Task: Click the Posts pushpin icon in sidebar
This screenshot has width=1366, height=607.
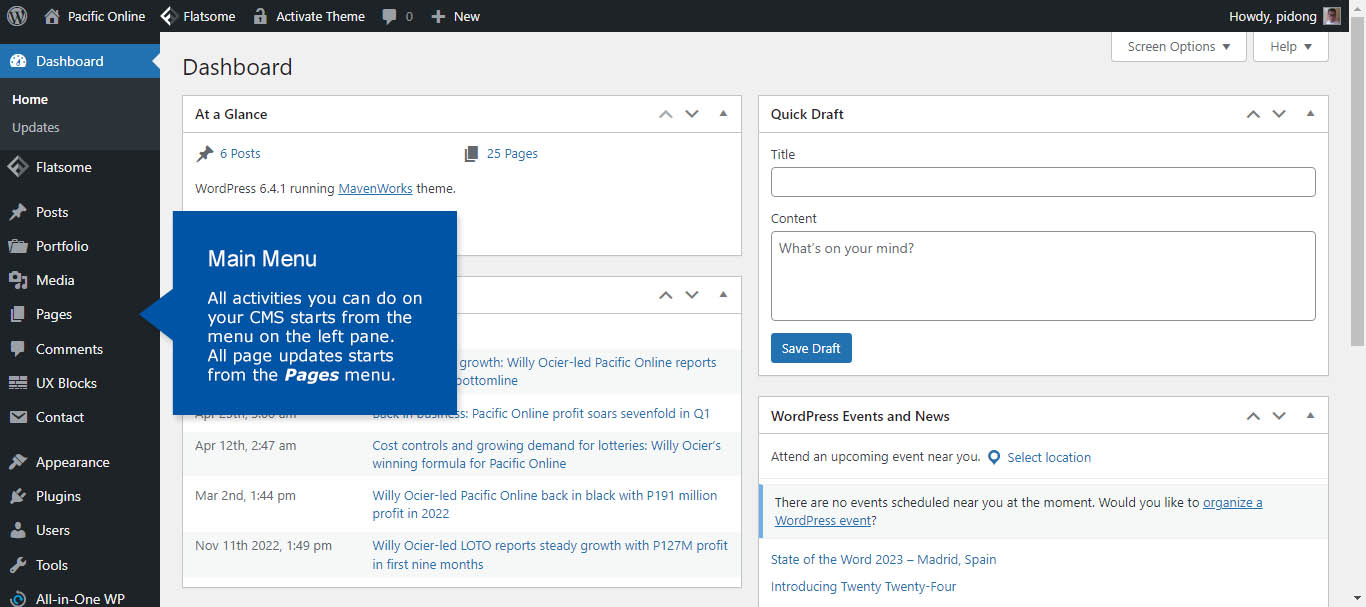Action: click(17, 212)
